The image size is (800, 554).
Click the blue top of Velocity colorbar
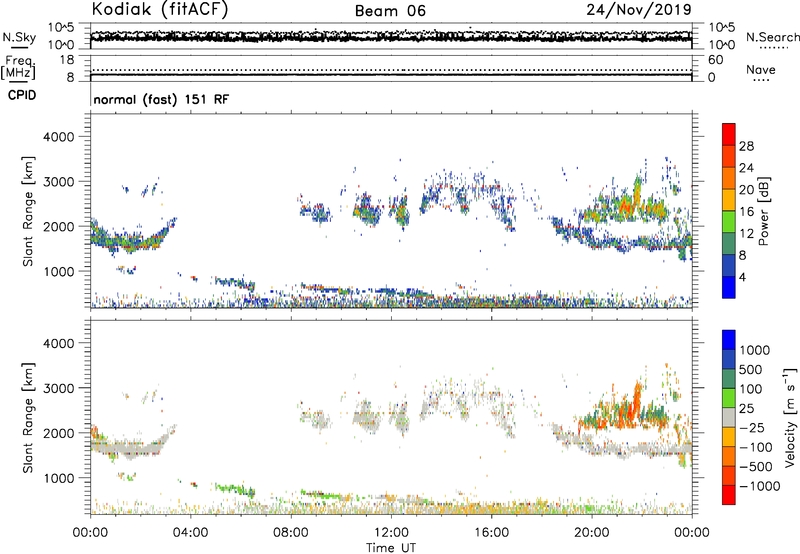point(729,340)
